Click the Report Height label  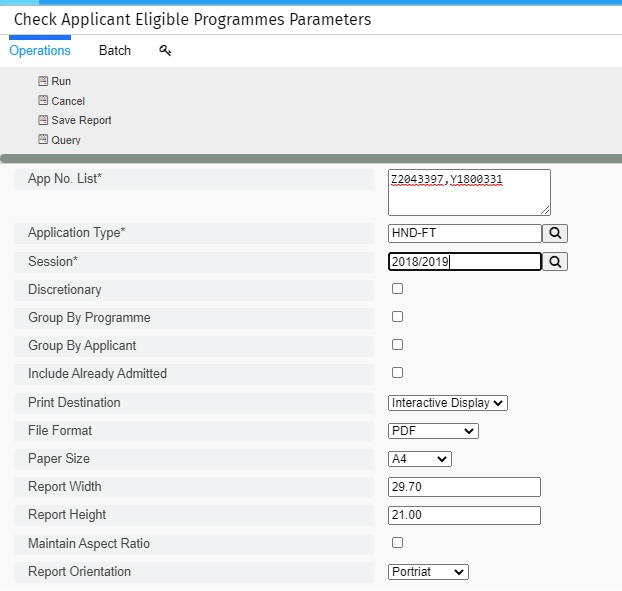pyautogui.click(x=67, y=515)
